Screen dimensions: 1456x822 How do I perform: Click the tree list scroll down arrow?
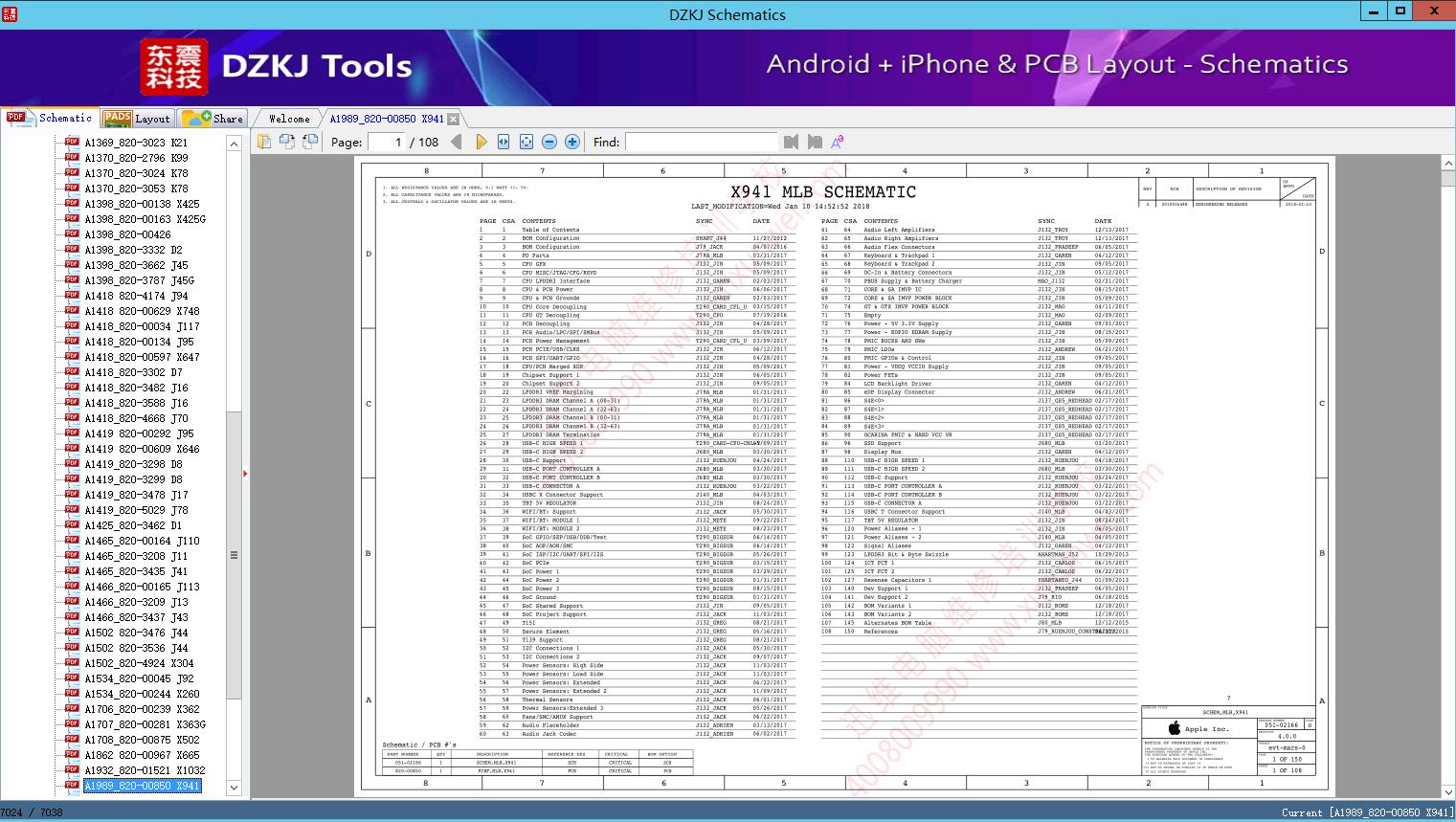[x=234, y=788]
